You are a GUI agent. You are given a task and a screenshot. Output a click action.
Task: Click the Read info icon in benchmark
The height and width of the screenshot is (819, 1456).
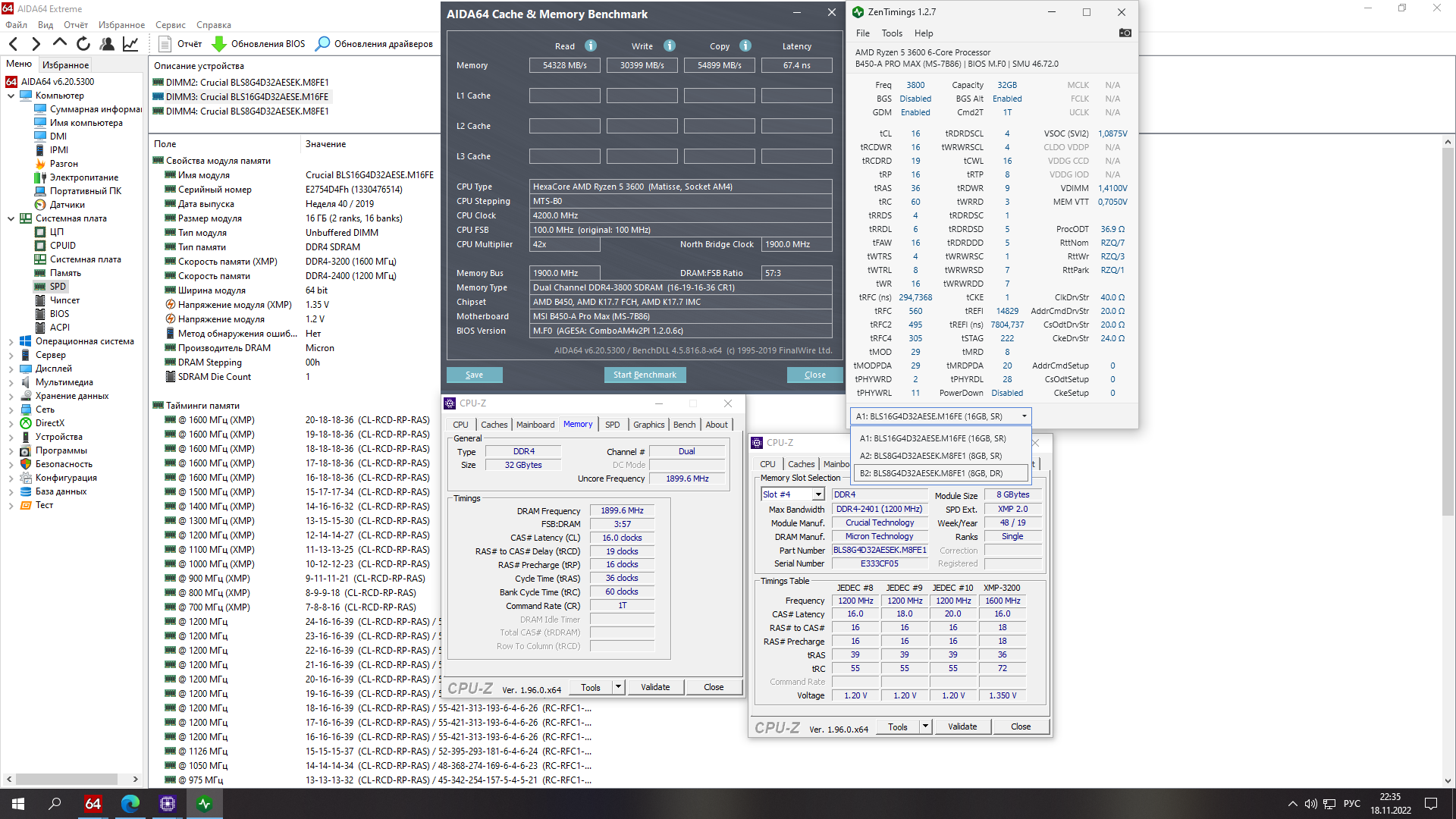[x=591, y=45]
